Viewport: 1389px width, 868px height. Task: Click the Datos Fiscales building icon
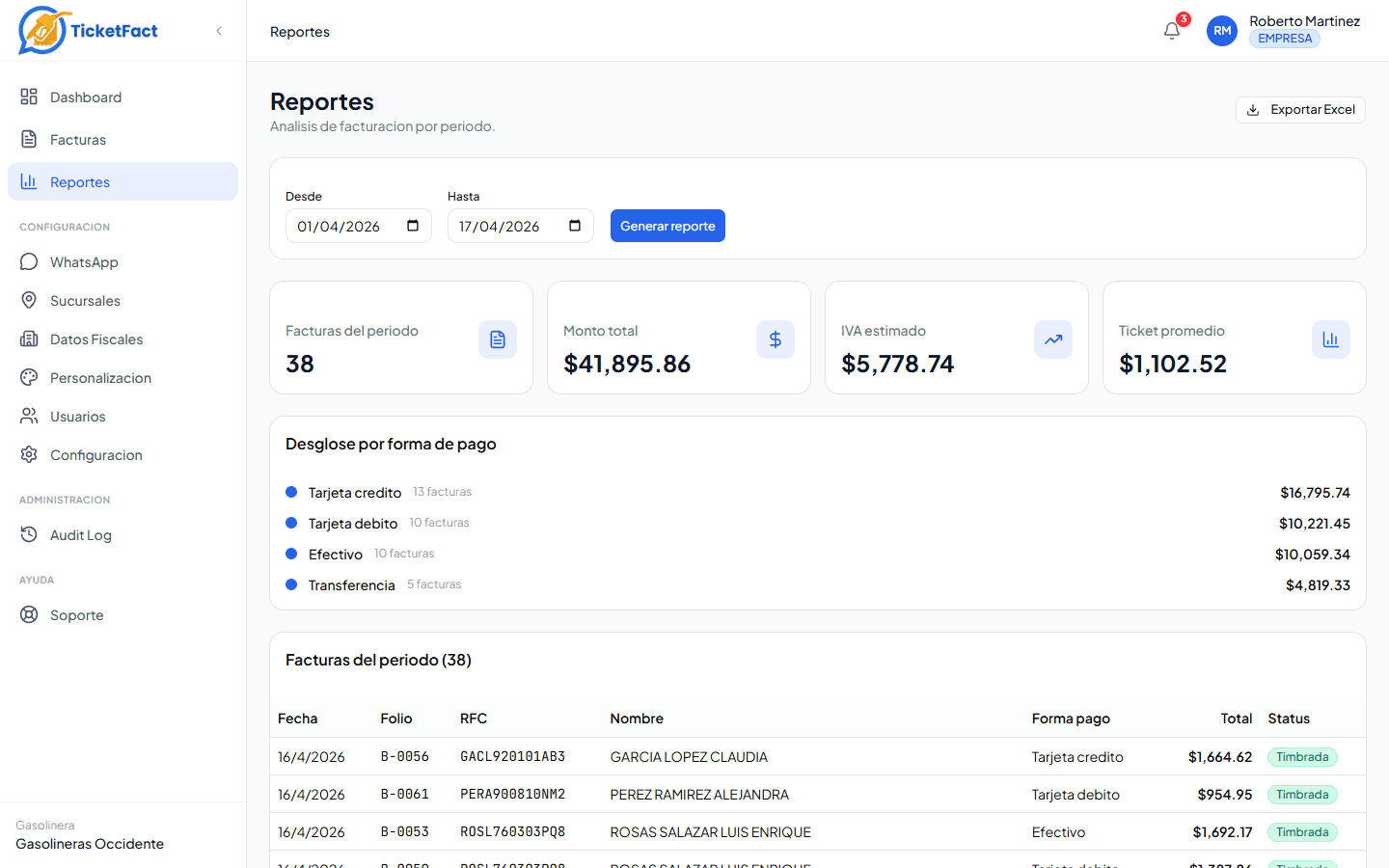29,339
